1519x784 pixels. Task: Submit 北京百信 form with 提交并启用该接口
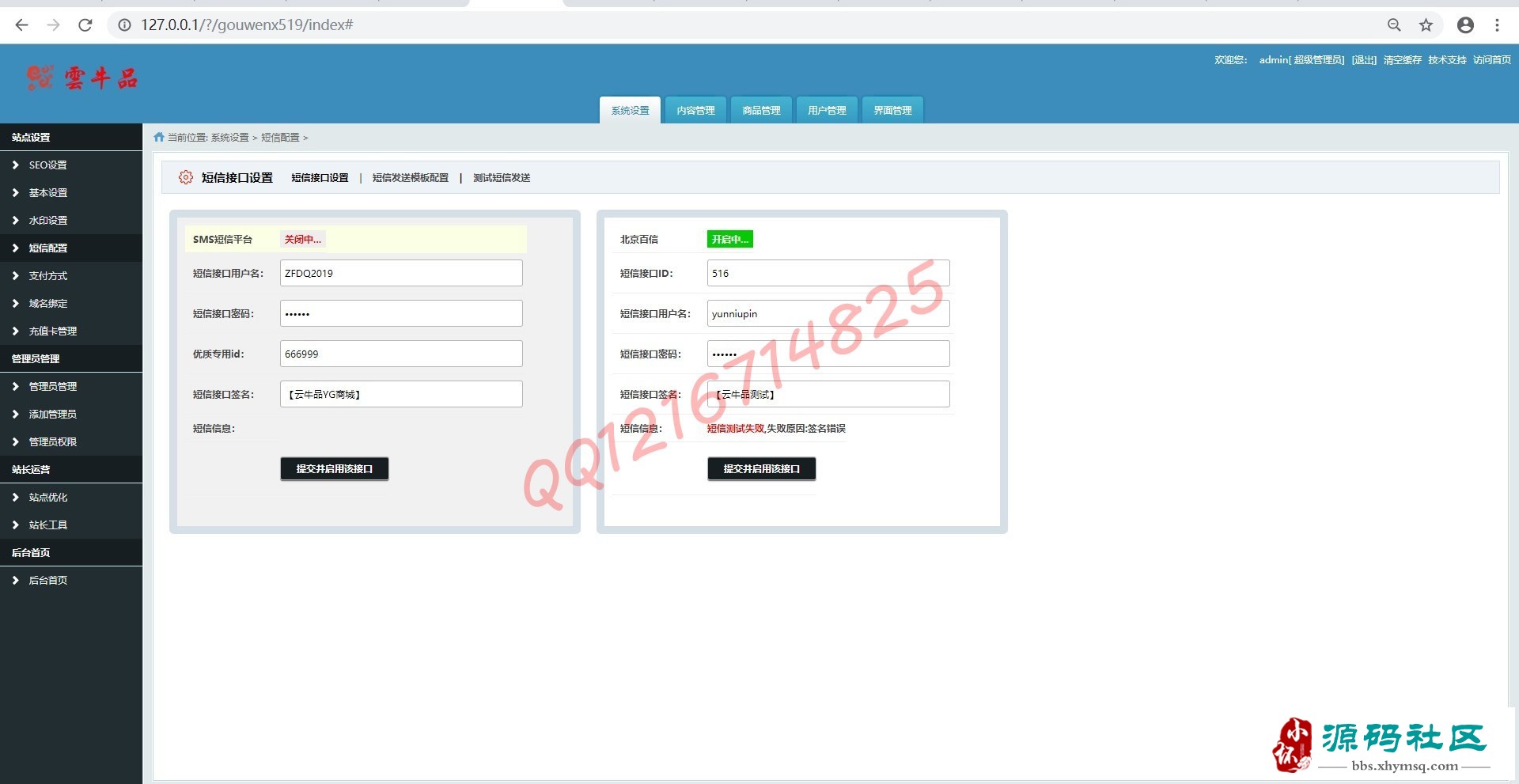(x=762, y=468)
